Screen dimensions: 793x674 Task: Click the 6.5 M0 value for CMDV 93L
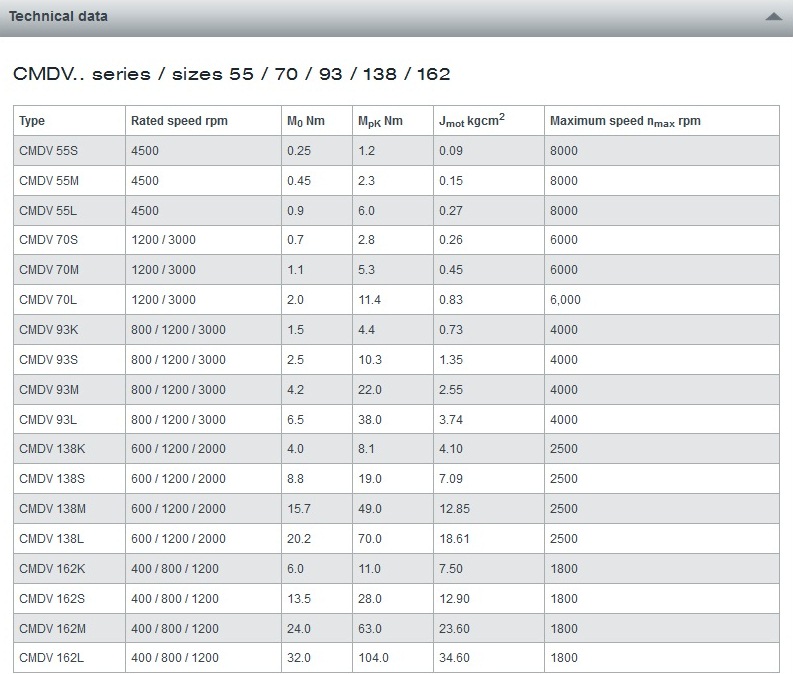tap(295, 419)
